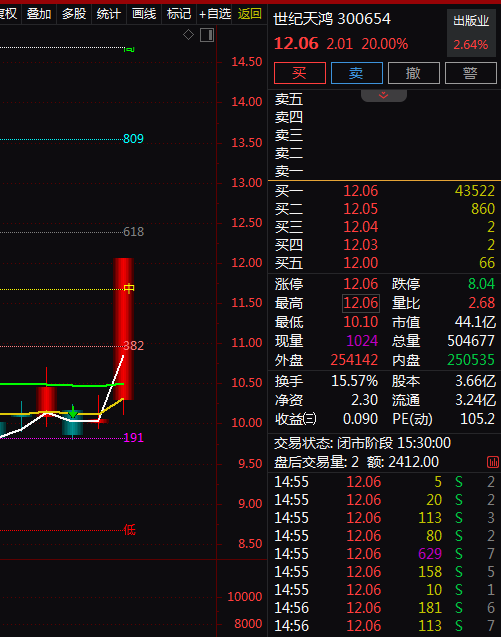This screenshot has width=501, height=637.
Task: Click the cyan 809 Fibonacci level label
Action: click(133, 139)
